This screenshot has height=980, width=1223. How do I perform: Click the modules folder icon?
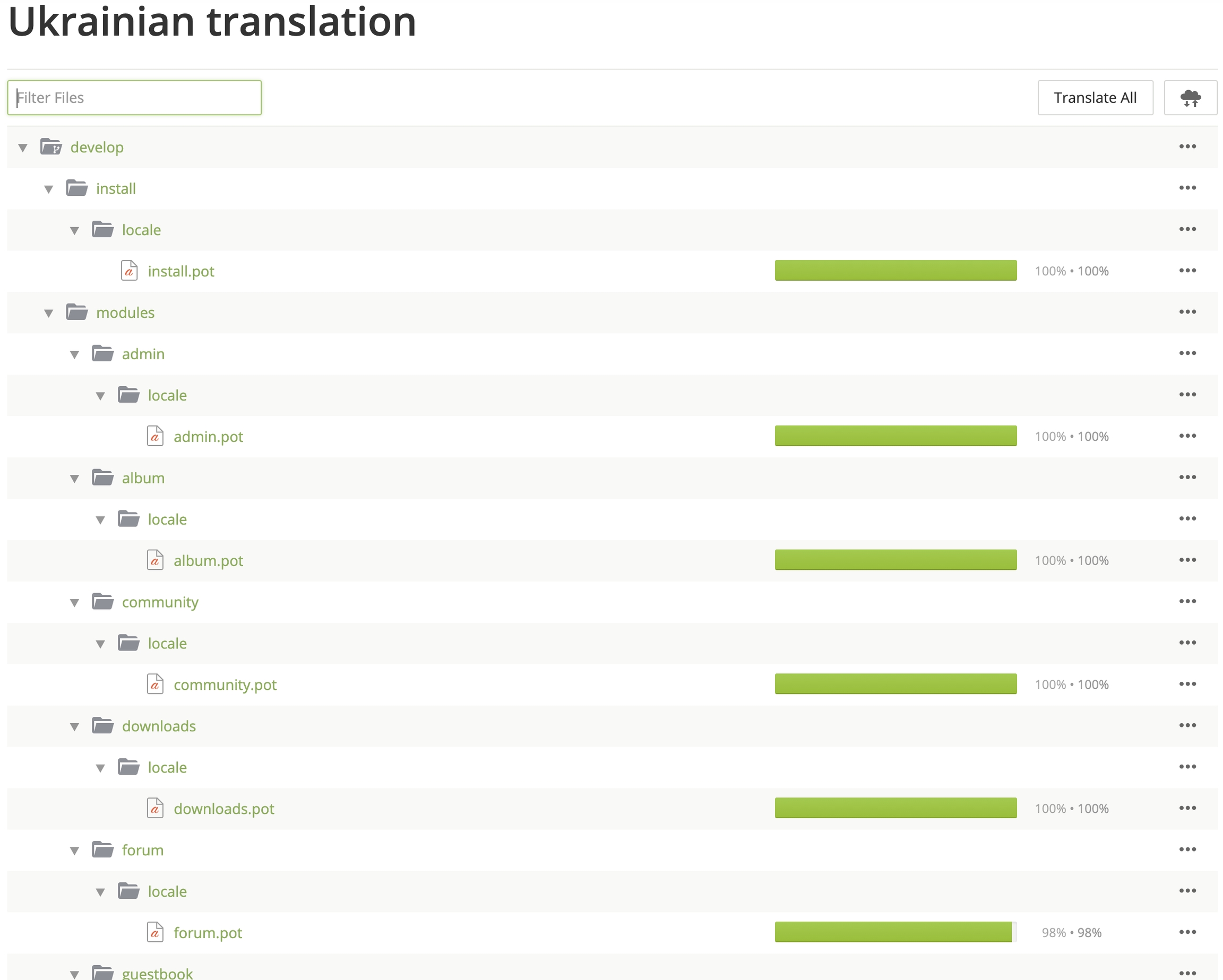tap(76, 312)
